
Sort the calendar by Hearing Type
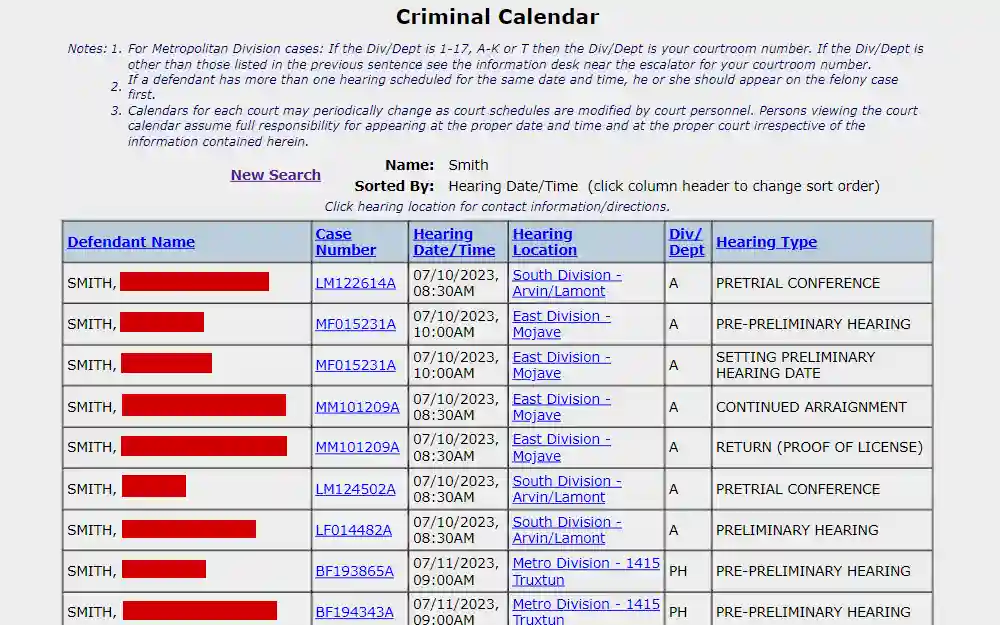coord(766,242)
